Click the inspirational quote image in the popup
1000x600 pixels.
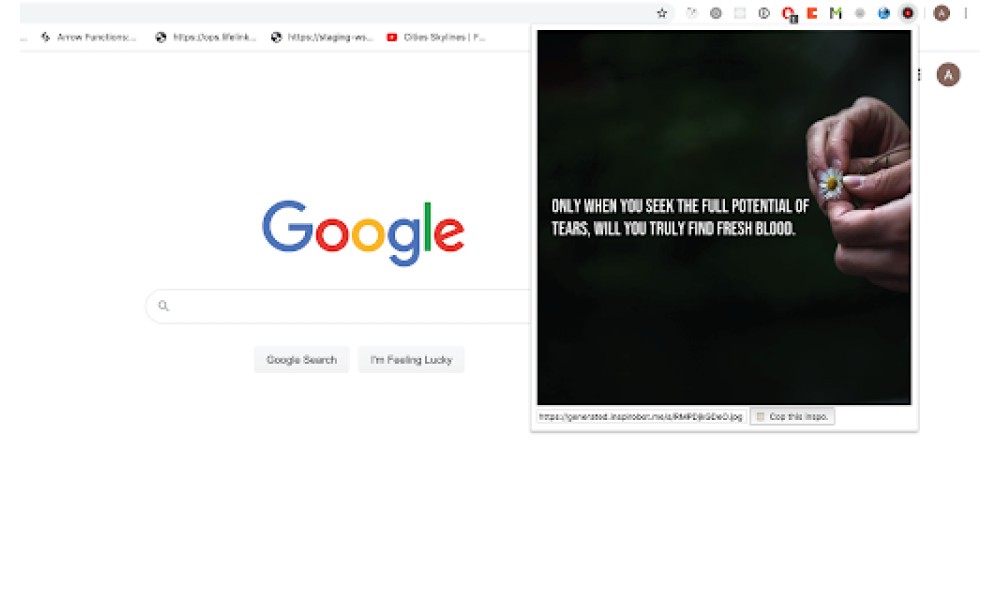724,217
